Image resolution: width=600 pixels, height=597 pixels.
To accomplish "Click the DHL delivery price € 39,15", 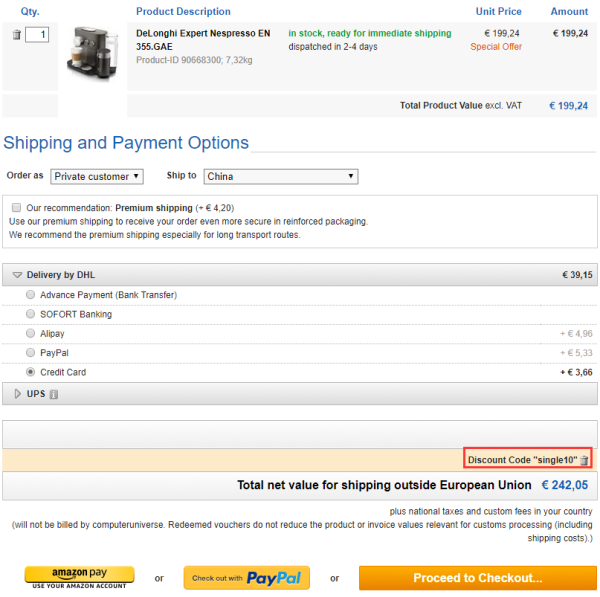I will (x=577, y=275).
